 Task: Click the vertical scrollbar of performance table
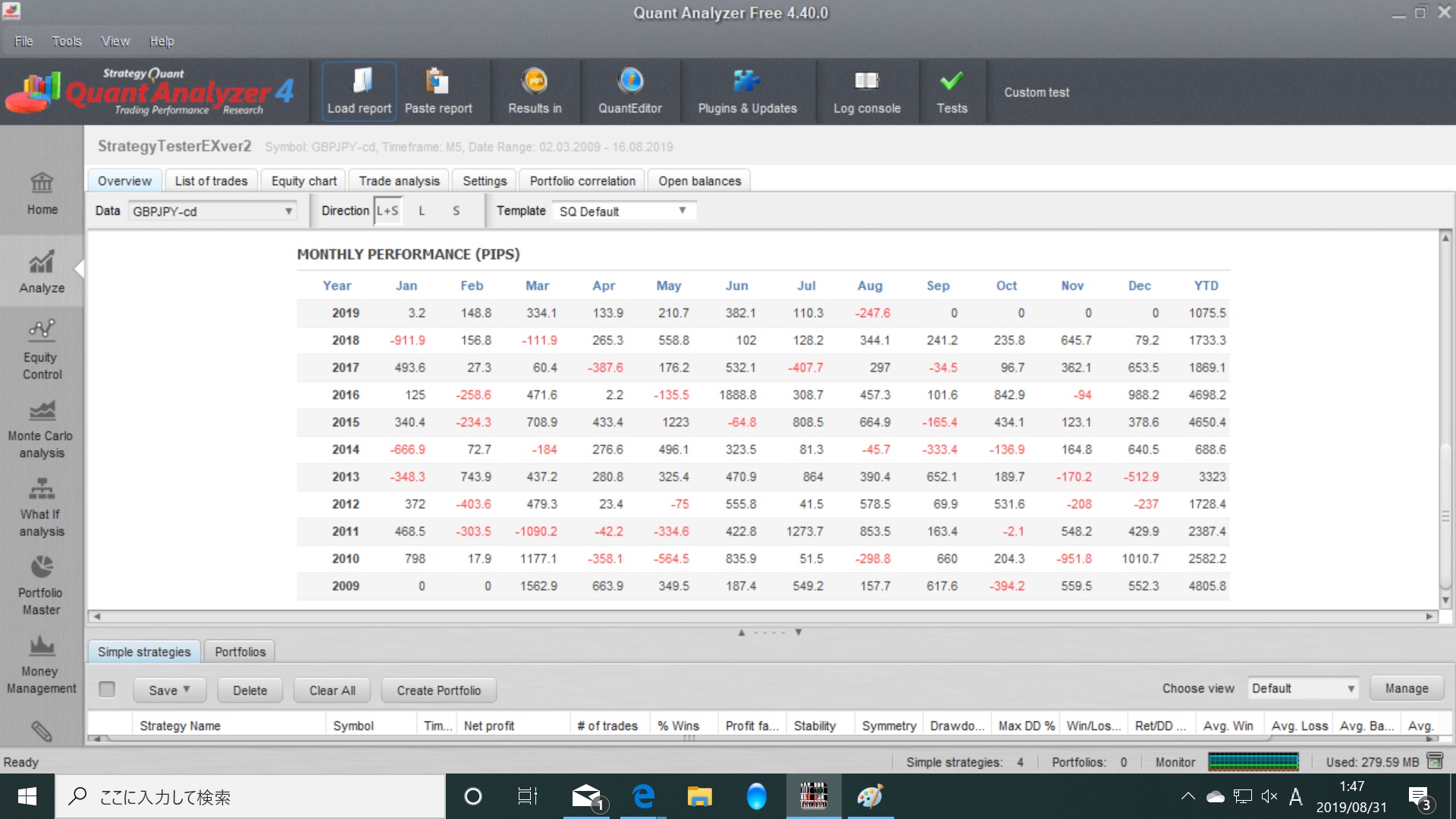click(1445, 516)
